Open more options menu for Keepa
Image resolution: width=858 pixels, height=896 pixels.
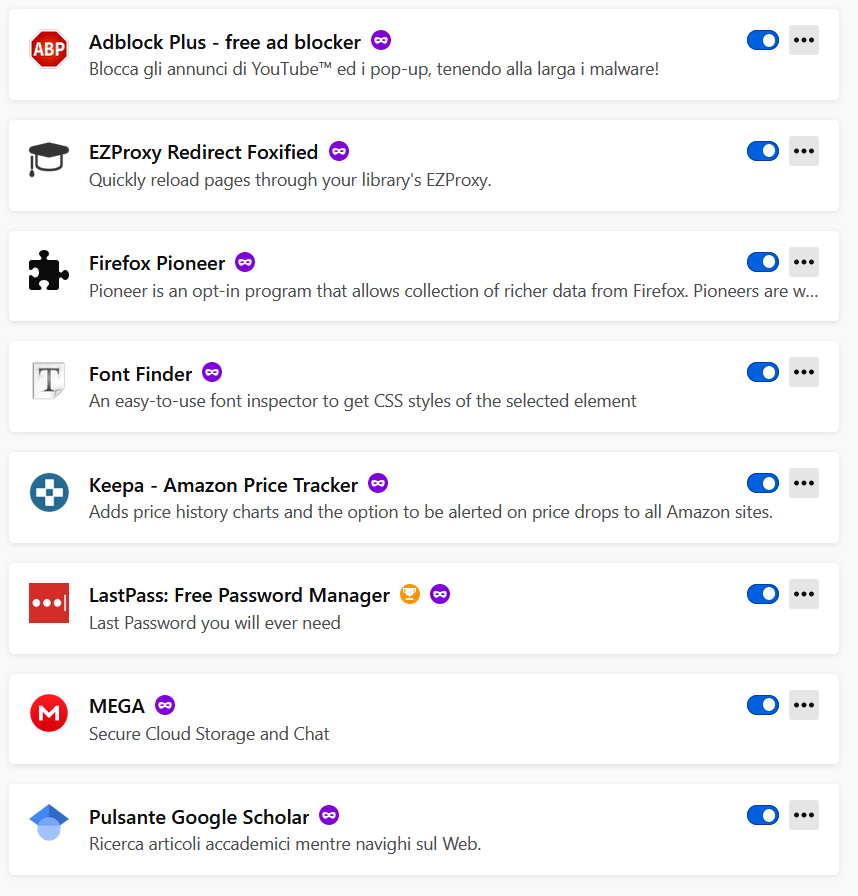coord(804,484)
